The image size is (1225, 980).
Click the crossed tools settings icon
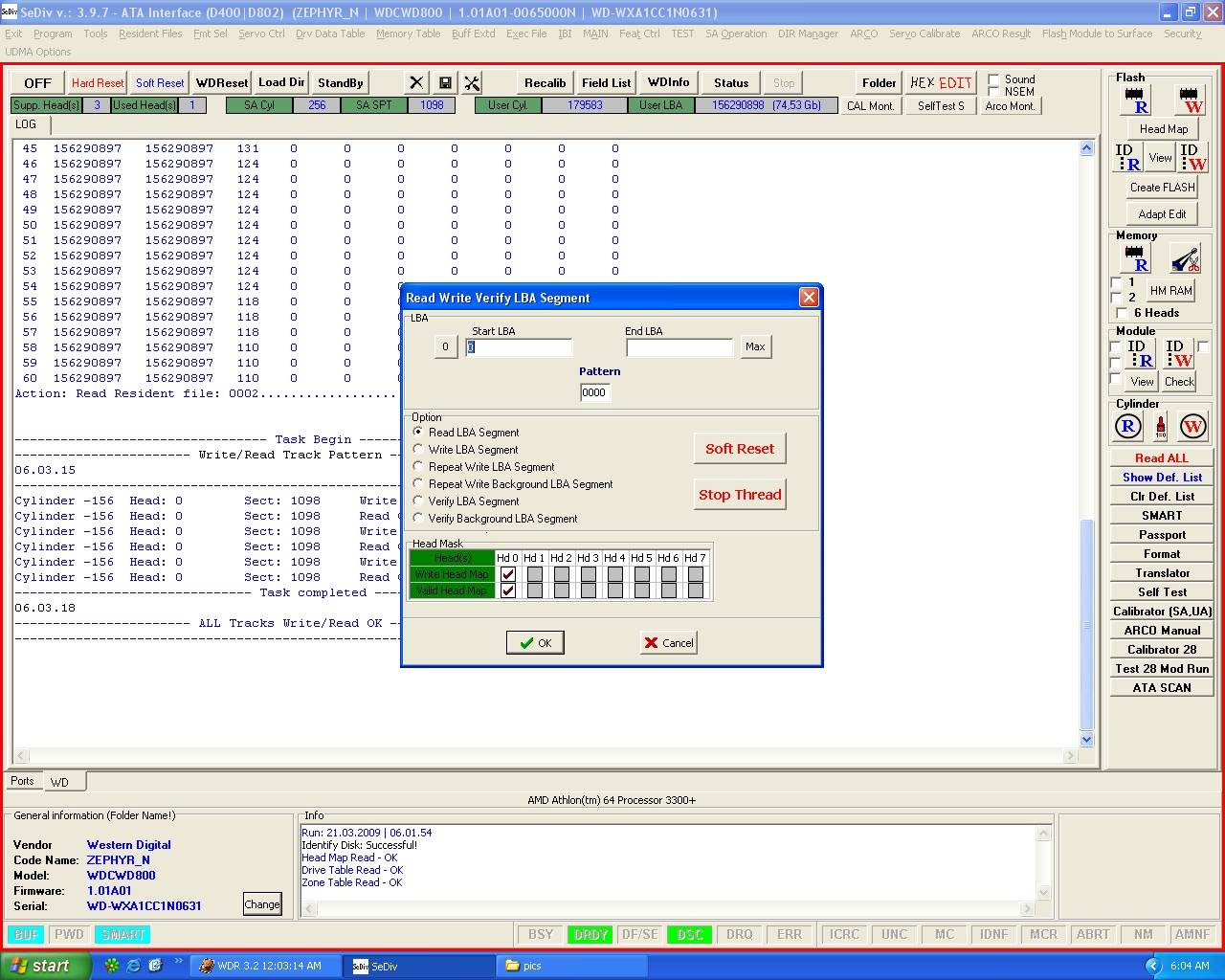tap(472, 83)
